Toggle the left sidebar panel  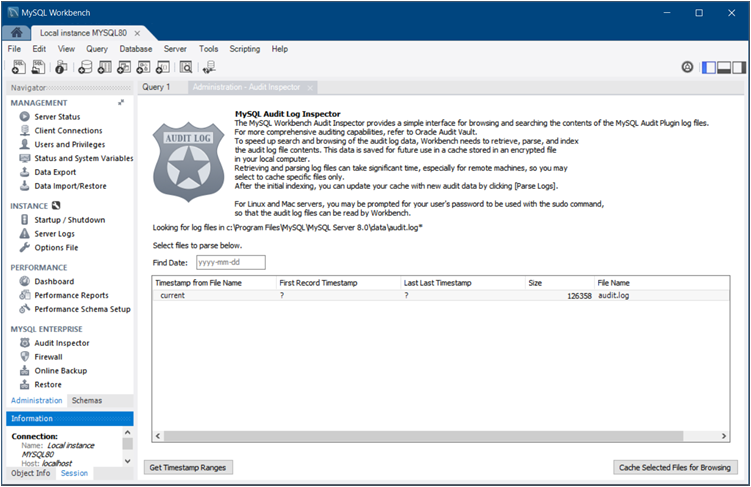click(709, 68)
